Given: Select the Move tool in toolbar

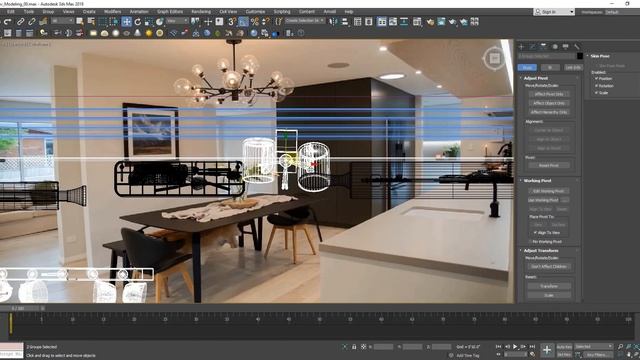Looking at the screenshot, I should click(x=127, y=22).
